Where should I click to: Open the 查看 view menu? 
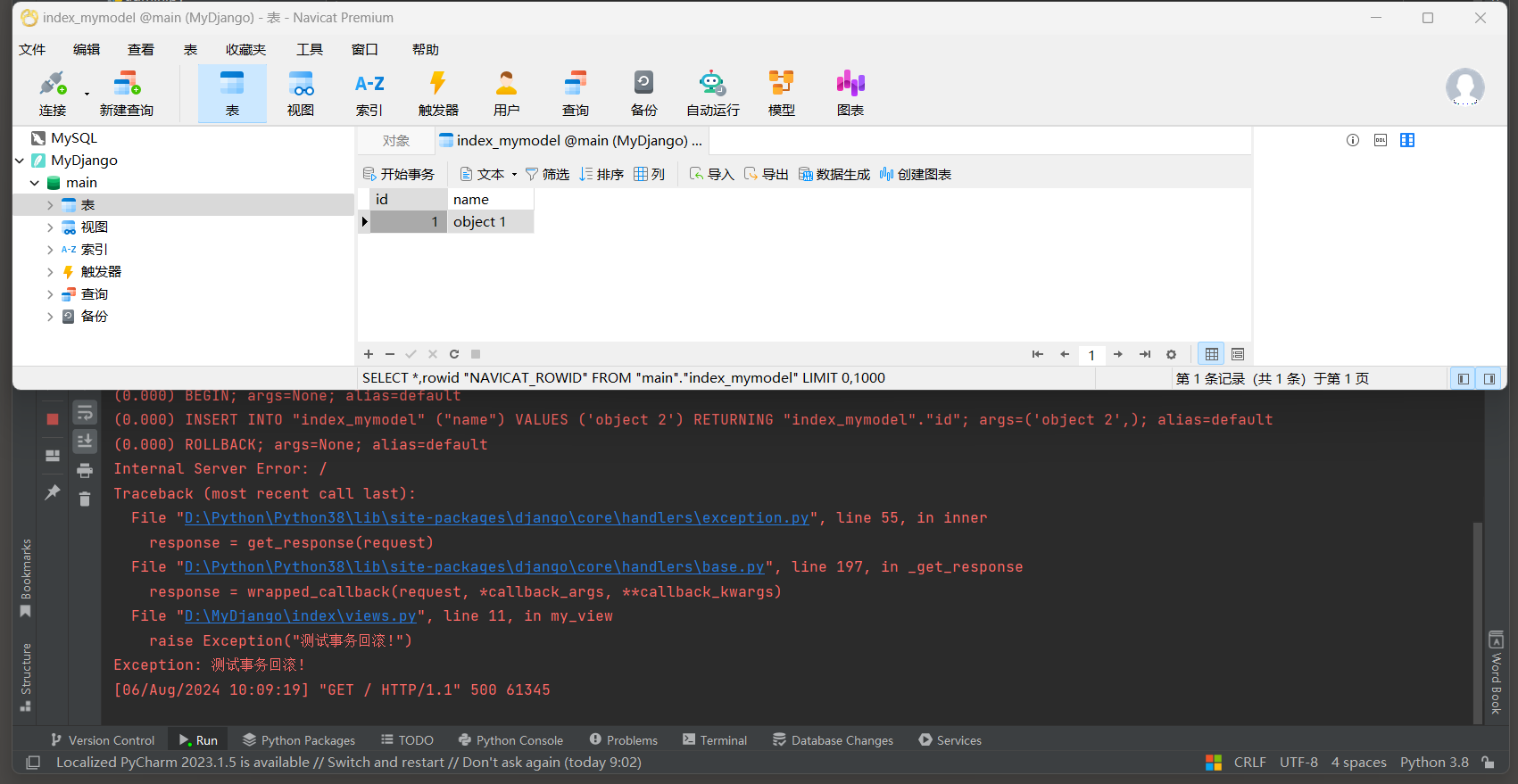(141, 50)
